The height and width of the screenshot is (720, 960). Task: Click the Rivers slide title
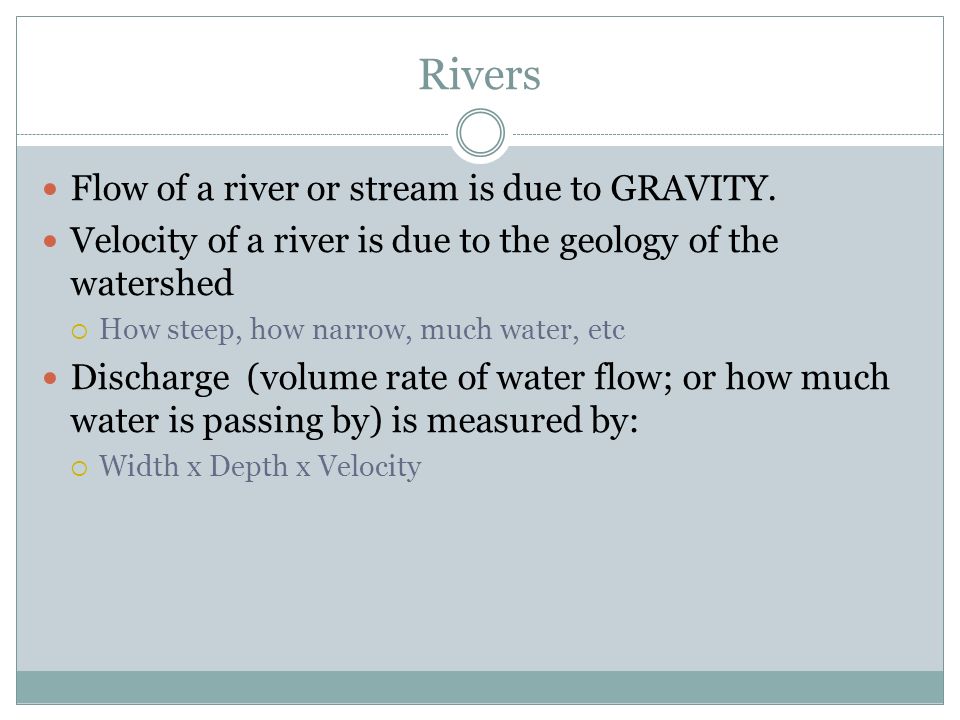click(479, 75)
